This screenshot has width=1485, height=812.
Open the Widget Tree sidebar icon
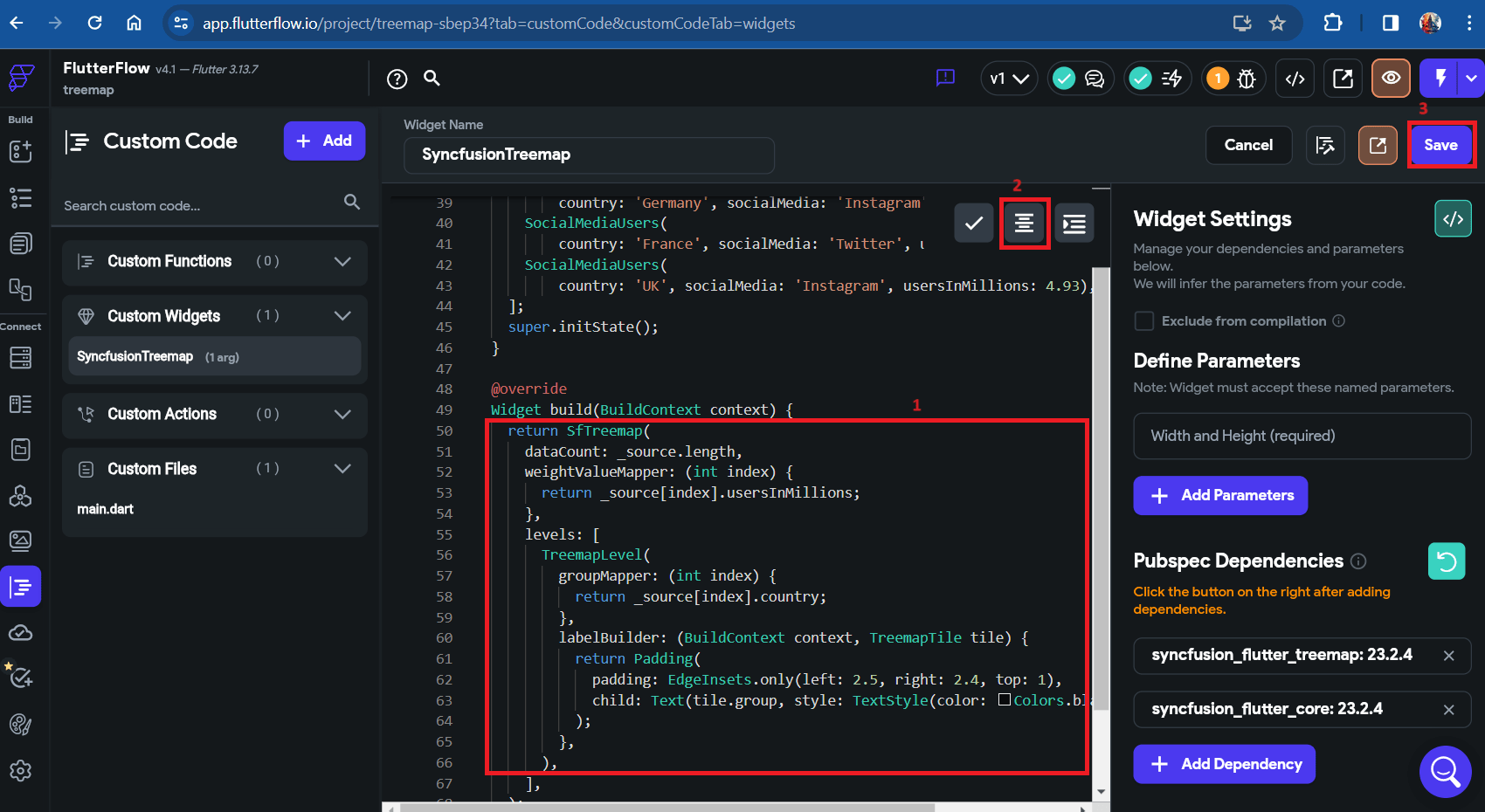[x=21, y=197]
